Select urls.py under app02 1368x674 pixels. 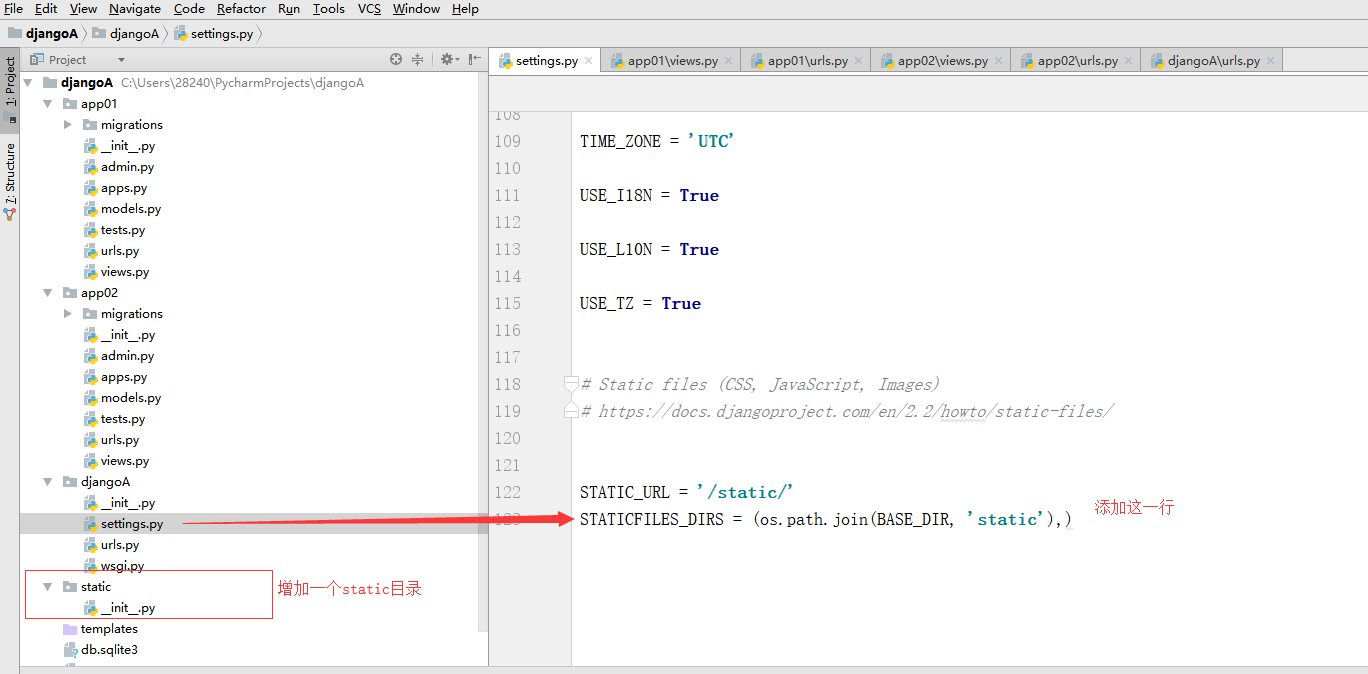point(120,440)
